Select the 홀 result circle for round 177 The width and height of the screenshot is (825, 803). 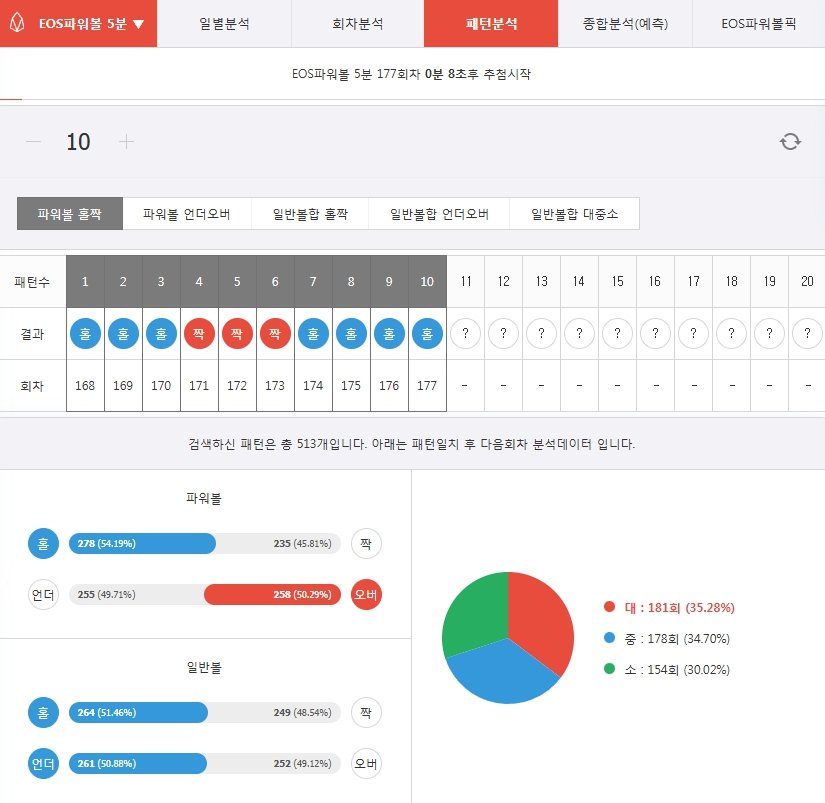(427, 333)
